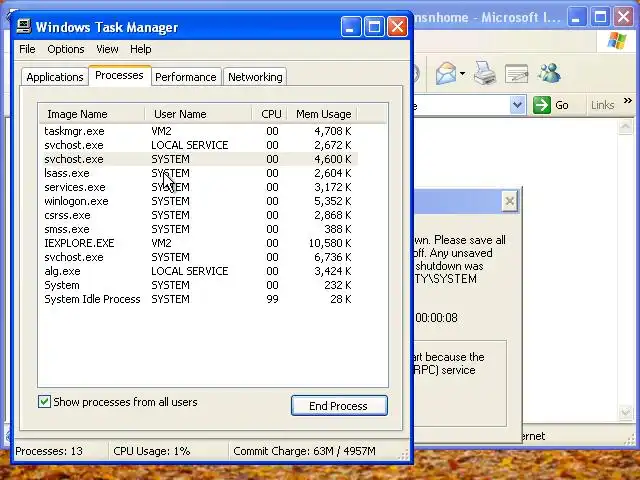Untick Show processes from all users checkbox
The width and height of the screenshot is (640, 480).
click(x=44, y=402)
